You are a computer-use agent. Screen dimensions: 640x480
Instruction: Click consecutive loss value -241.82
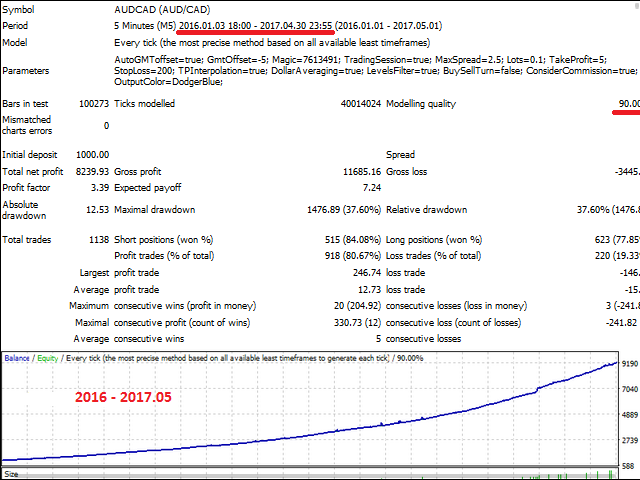click(x=621, y=322)
